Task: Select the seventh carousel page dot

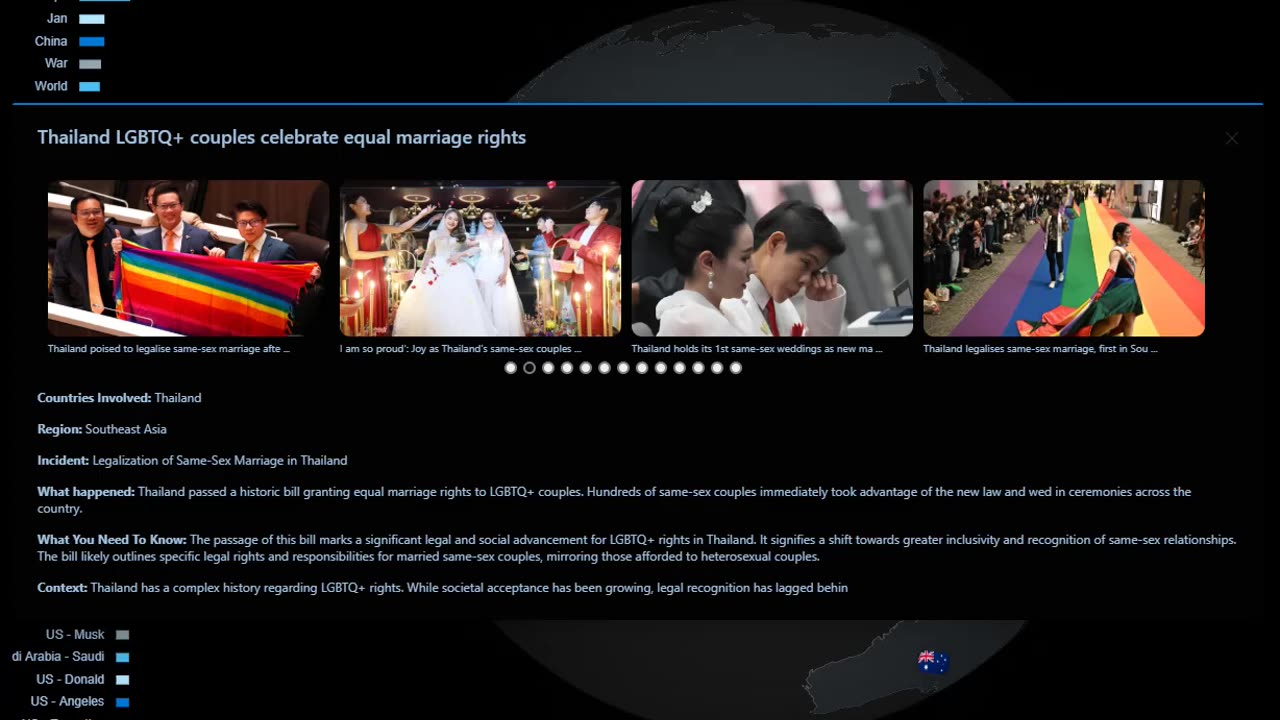Action: pyautogui.click(x=623, y=368)
